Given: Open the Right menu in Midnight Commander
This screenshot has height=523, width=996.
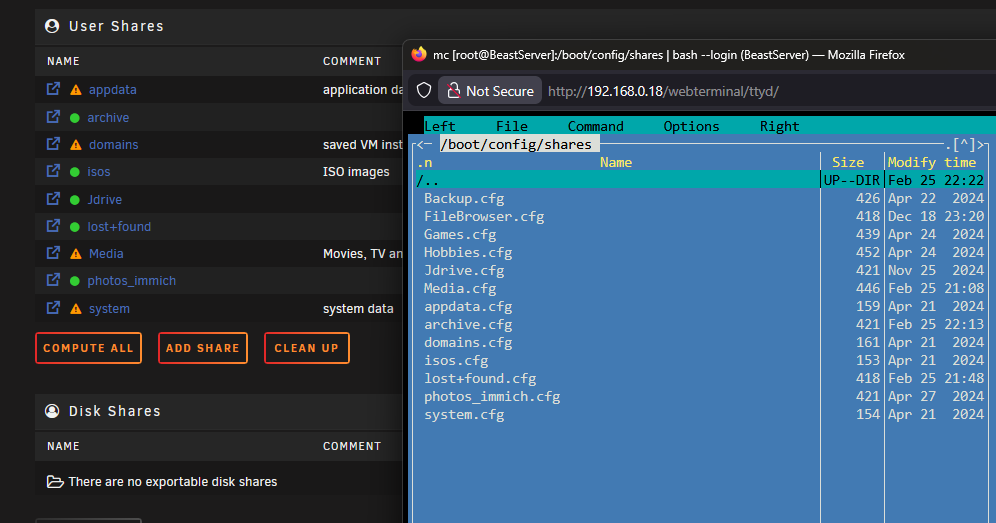Looking at the screenshot, I should click(x=779, y=126).
